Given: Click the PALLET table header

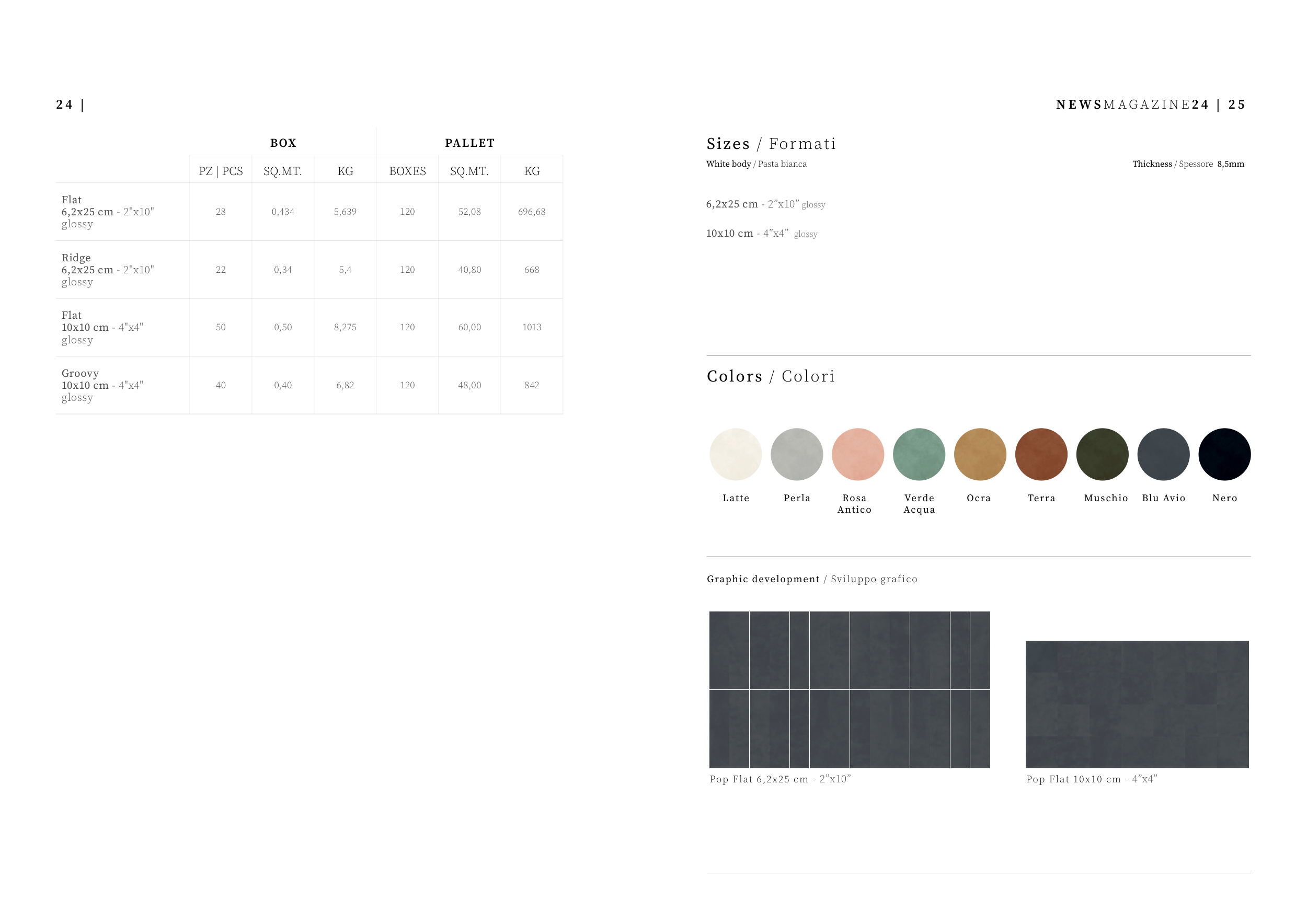Looking at the screenshot, I should tap(469, 143).
